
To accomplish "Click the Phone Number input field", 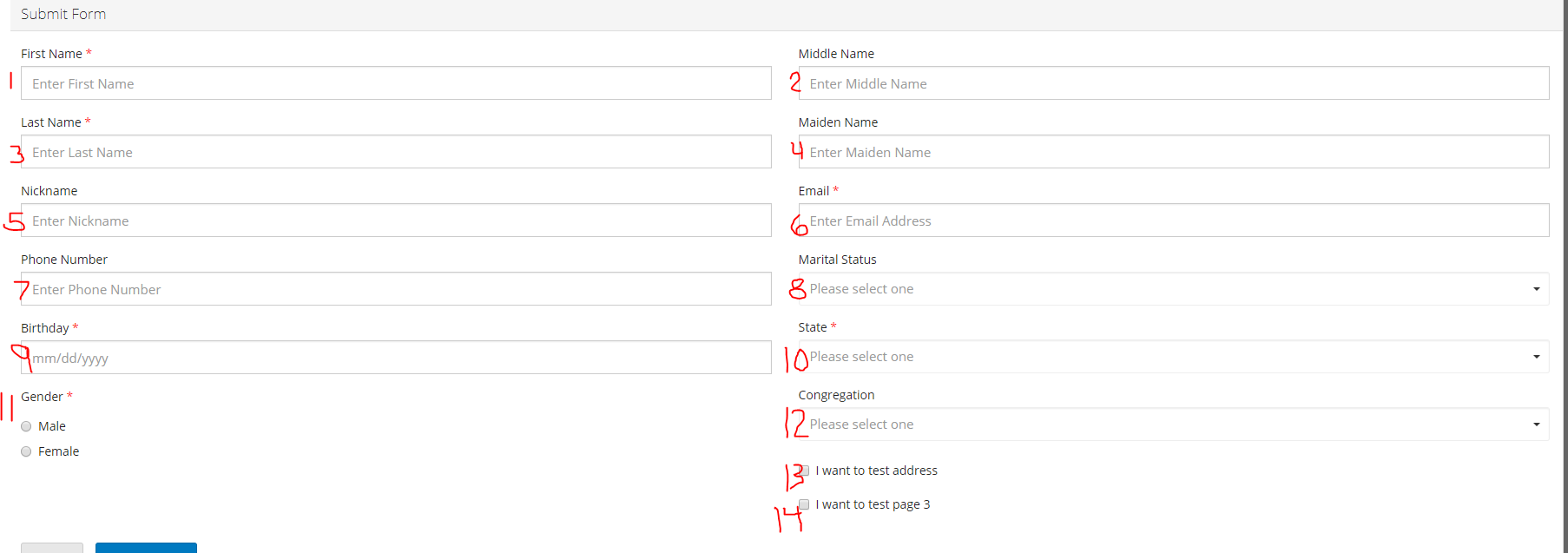I will 395,288.
